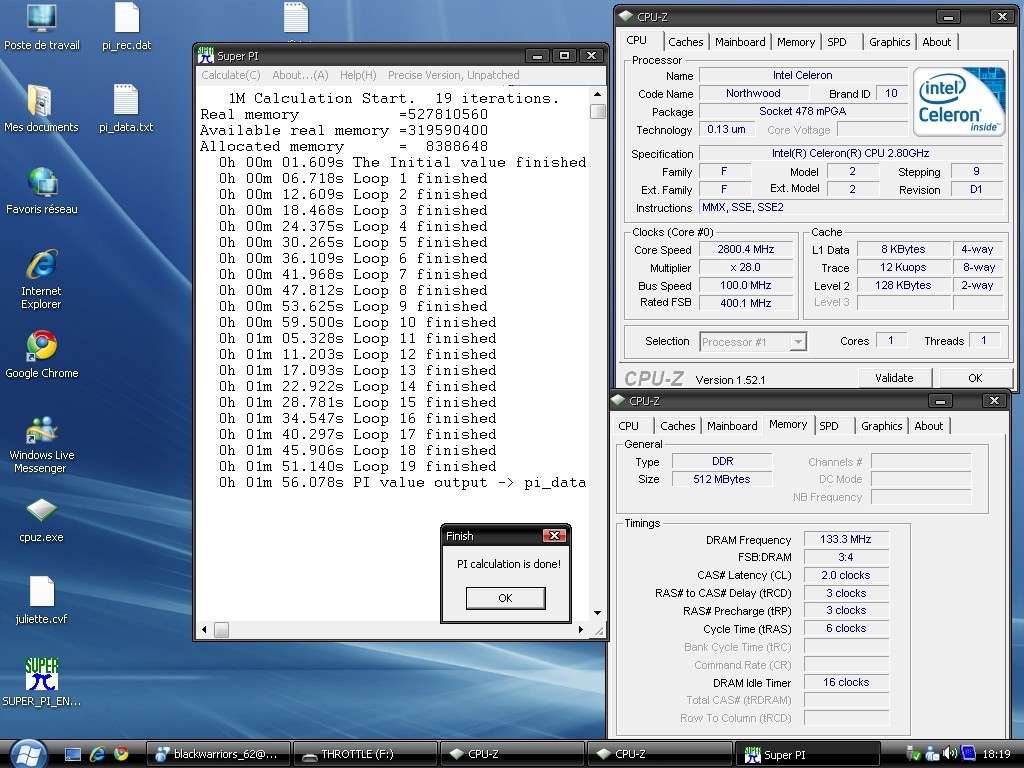Click OK button in top CPU-Z window
Viewport: 1024px width, 768px height.
(975, 377)
